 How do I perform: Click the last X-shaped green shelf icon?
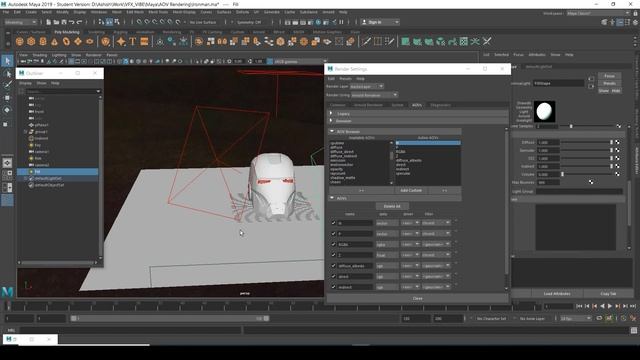(x=487, y=41)
